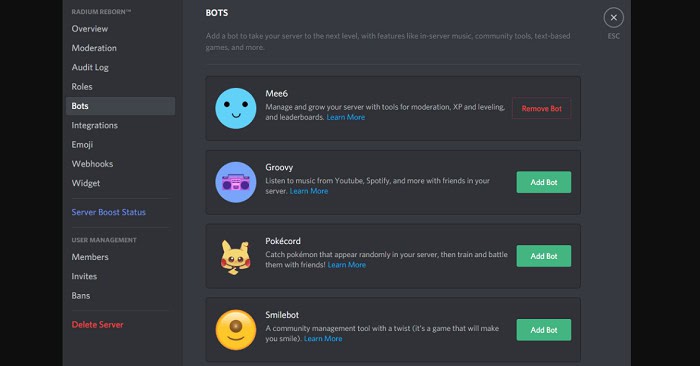Click the Smilebot yellow one-eyed avatar

click(236, 330)
